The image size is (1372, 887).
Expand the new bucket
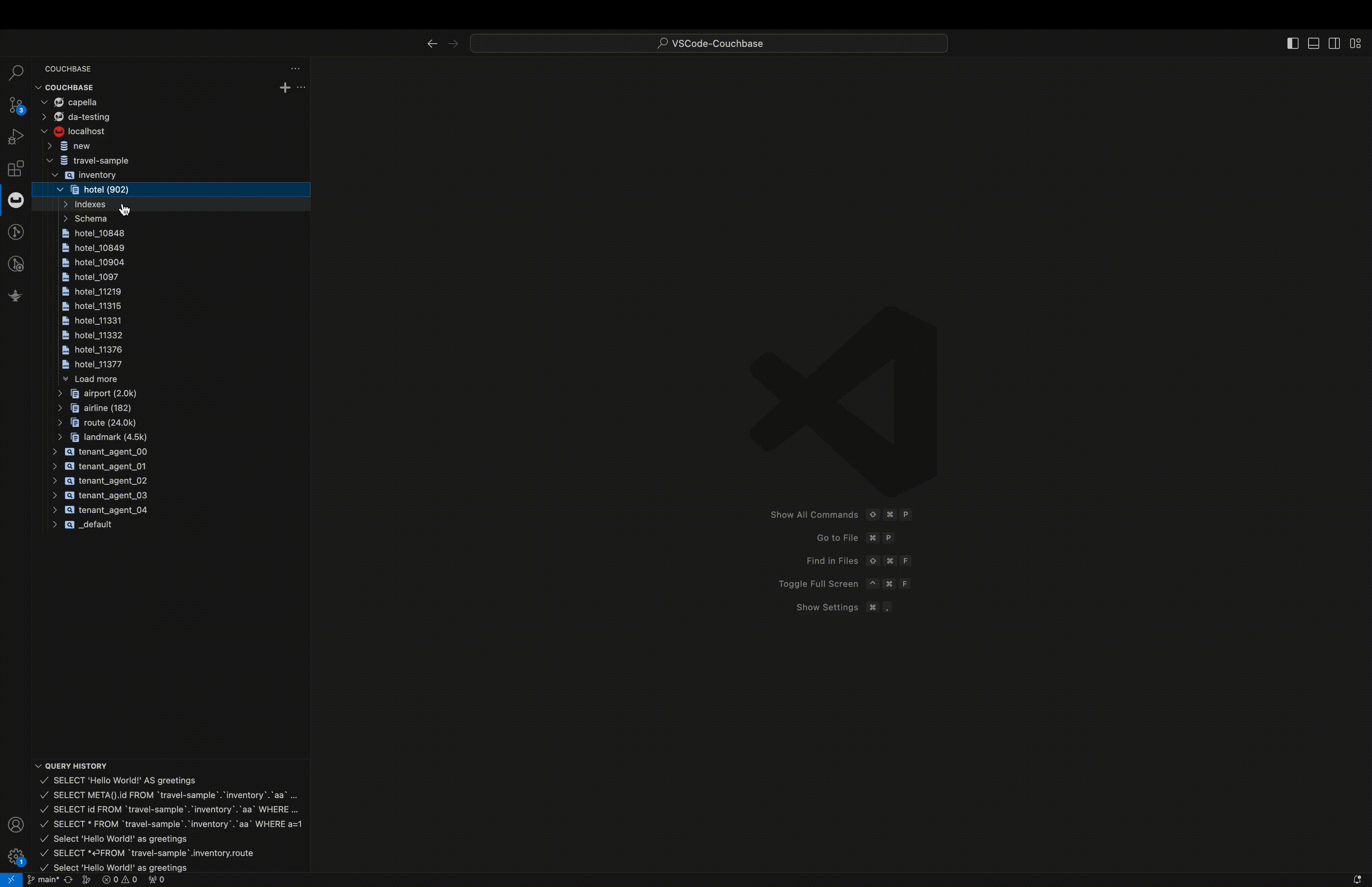(50, 146)
